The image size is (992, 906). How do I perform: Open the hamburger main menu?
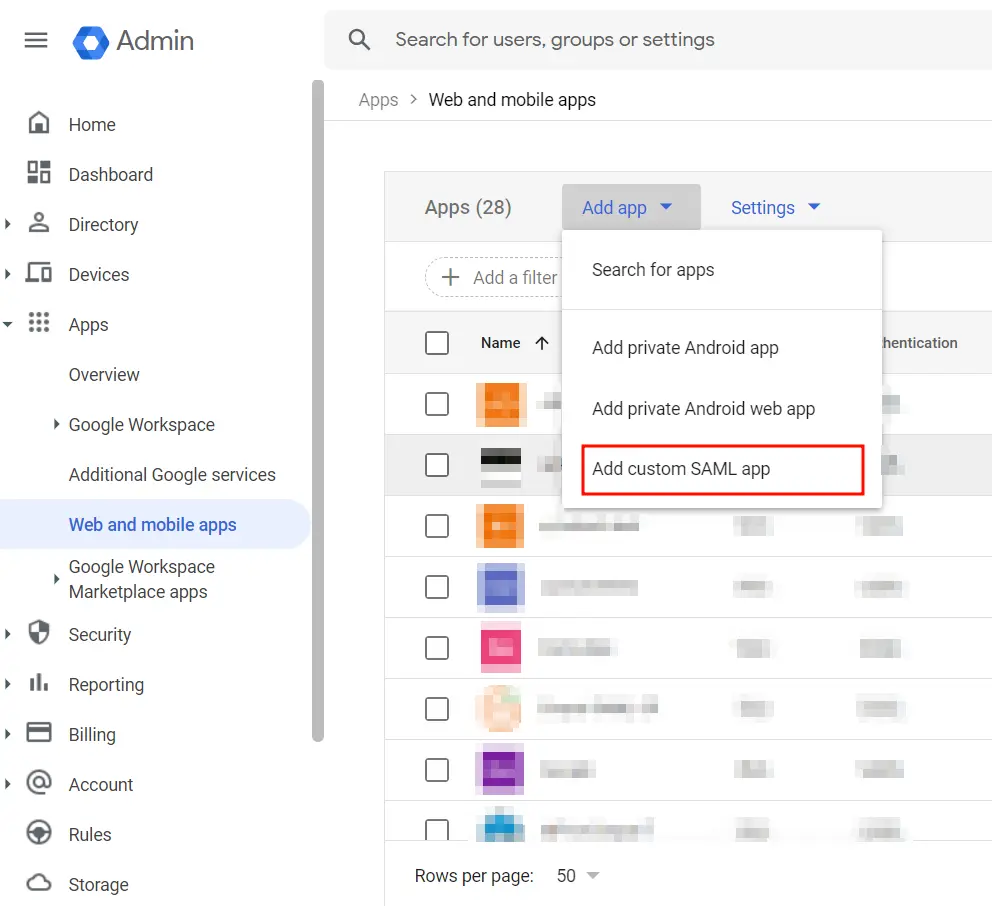pos(35,40)
